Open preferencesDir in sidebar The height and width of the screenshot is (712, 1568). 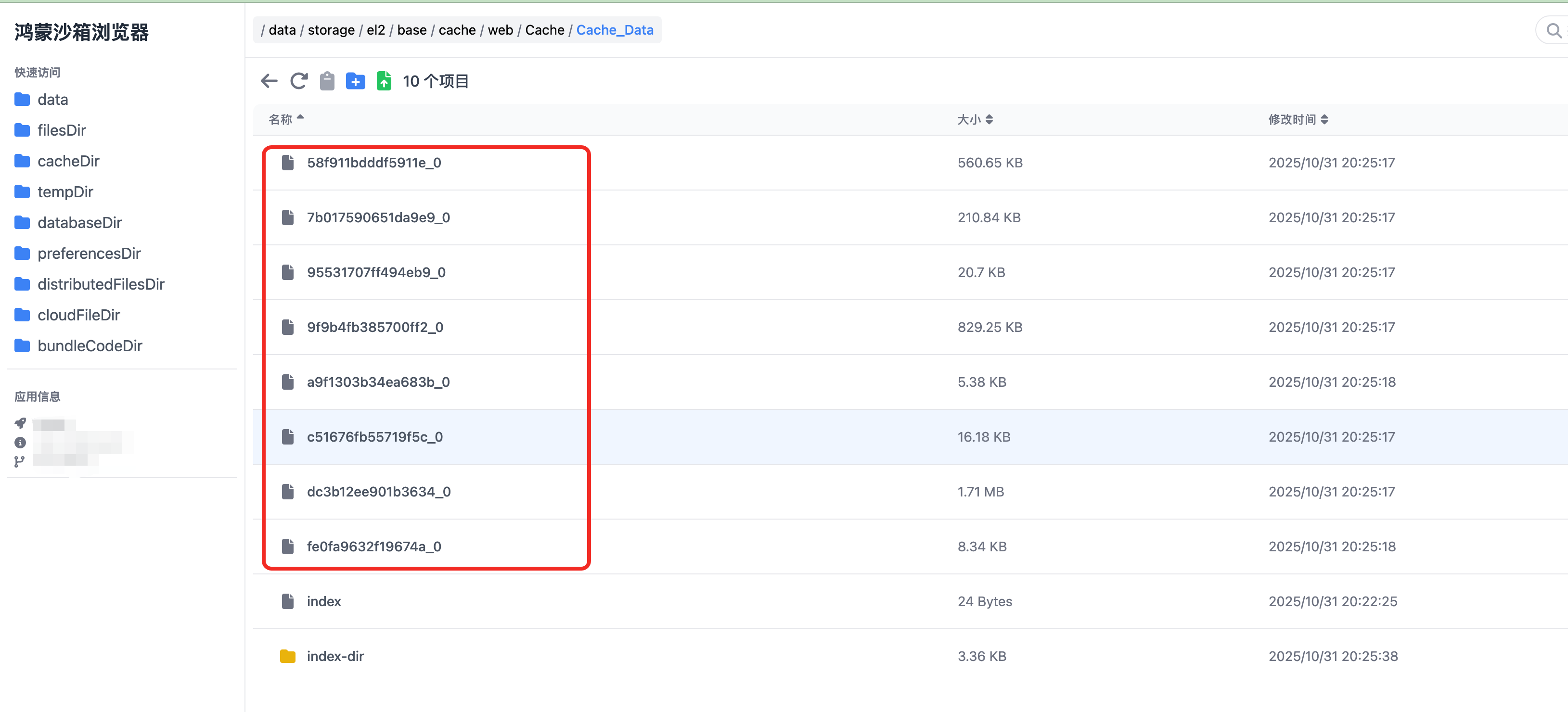[89, 253]
